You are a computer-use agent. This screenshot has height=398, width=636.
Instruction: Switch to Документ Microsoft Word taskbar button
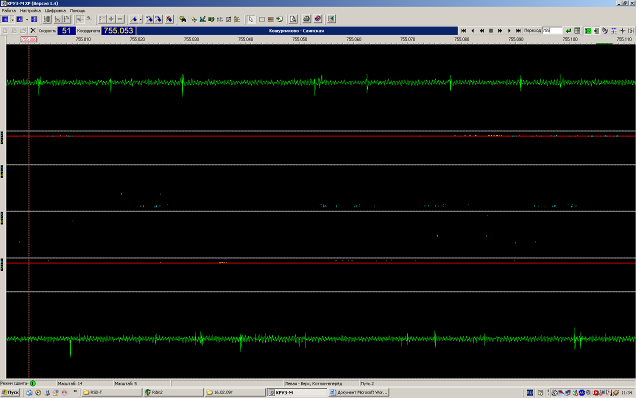click(359, 392)
